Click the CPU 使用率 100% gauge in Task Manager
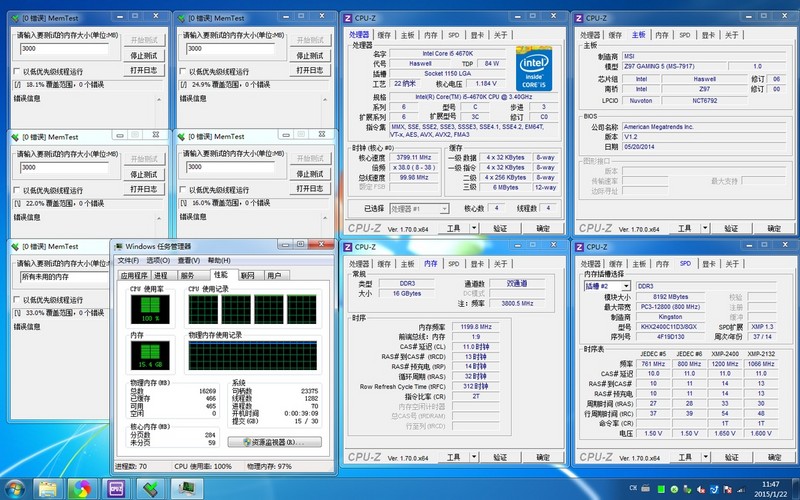800x500 pixels. [x=151, y=310]
